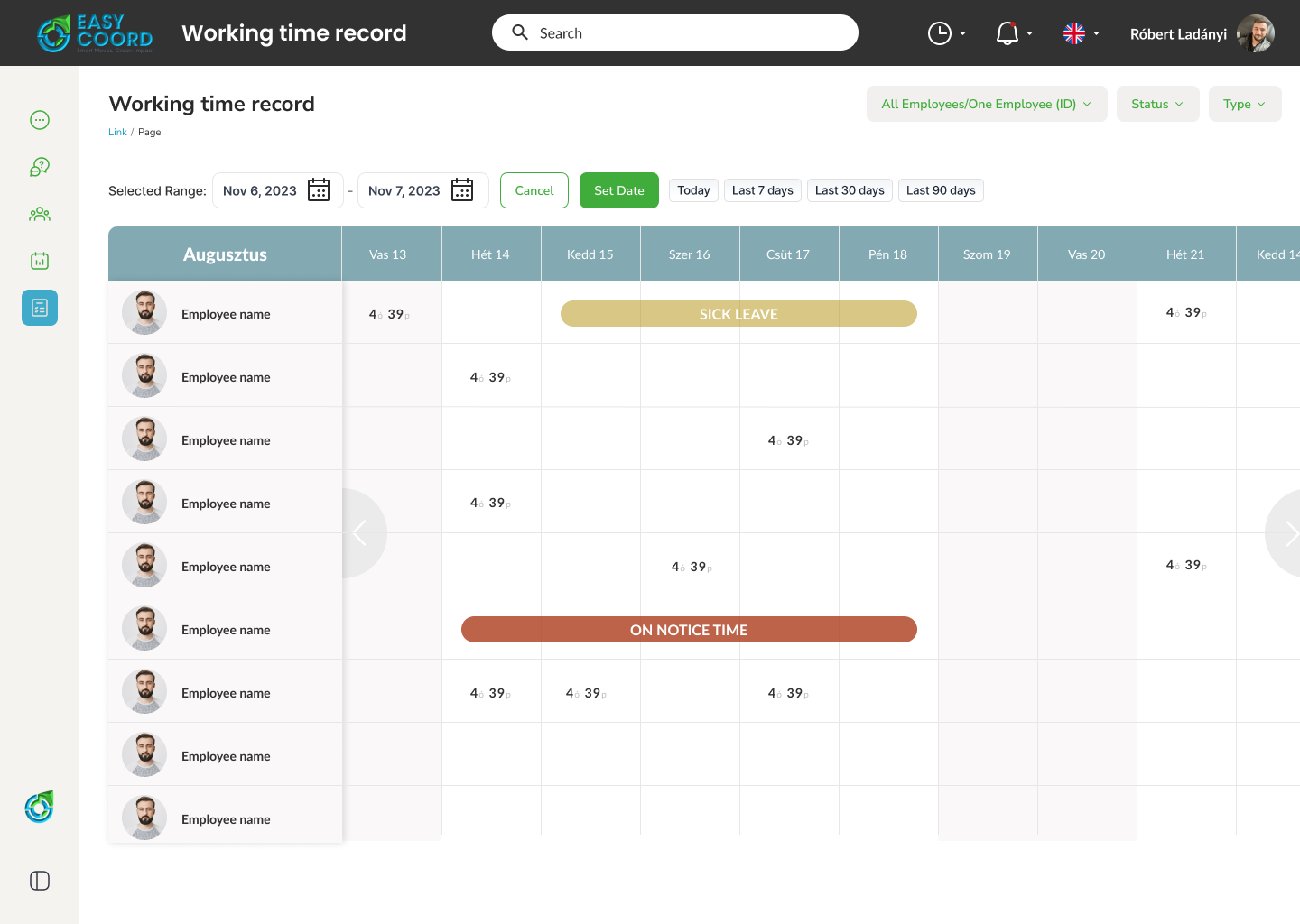
Task: Open the calendar stats sidebar icon
Action: tap(40, 261)
